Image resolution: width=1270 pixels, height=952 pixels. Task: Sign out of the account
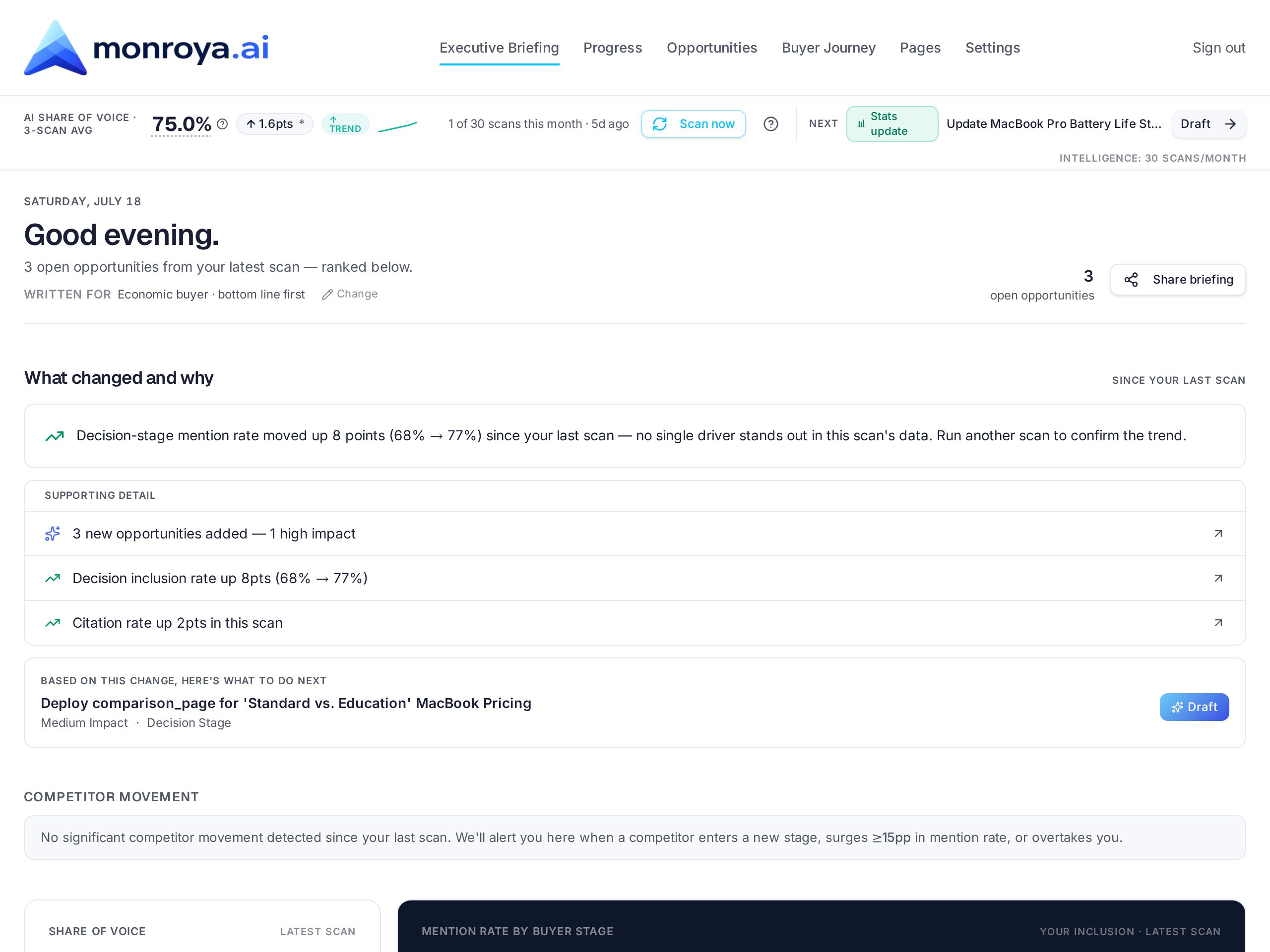[x=1218, y=48]
